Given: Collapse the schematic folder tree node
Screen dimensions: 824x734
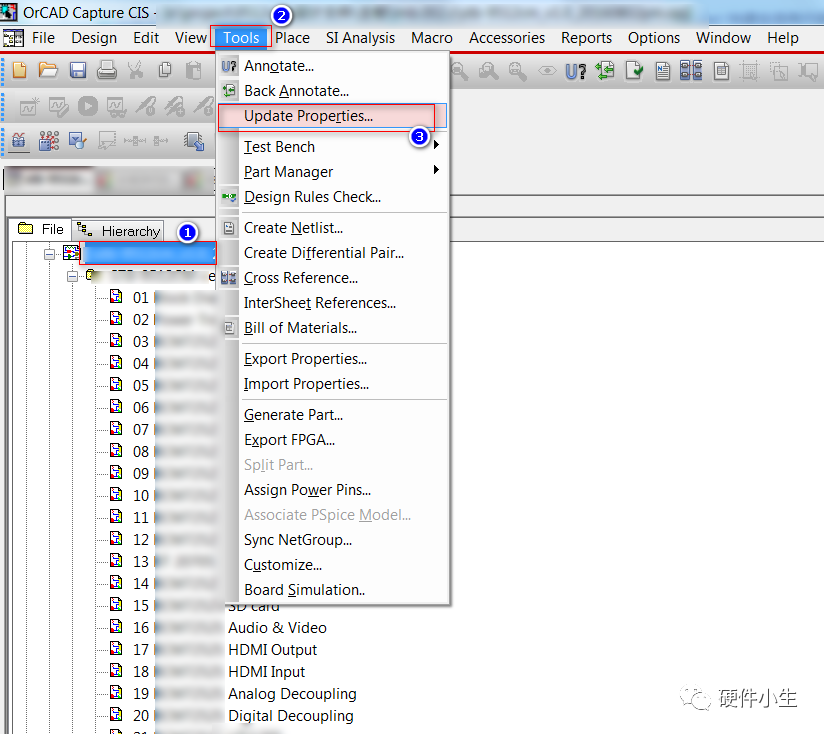Looking at the screenshot, I should pyautogui.click(x=73, y=276).
